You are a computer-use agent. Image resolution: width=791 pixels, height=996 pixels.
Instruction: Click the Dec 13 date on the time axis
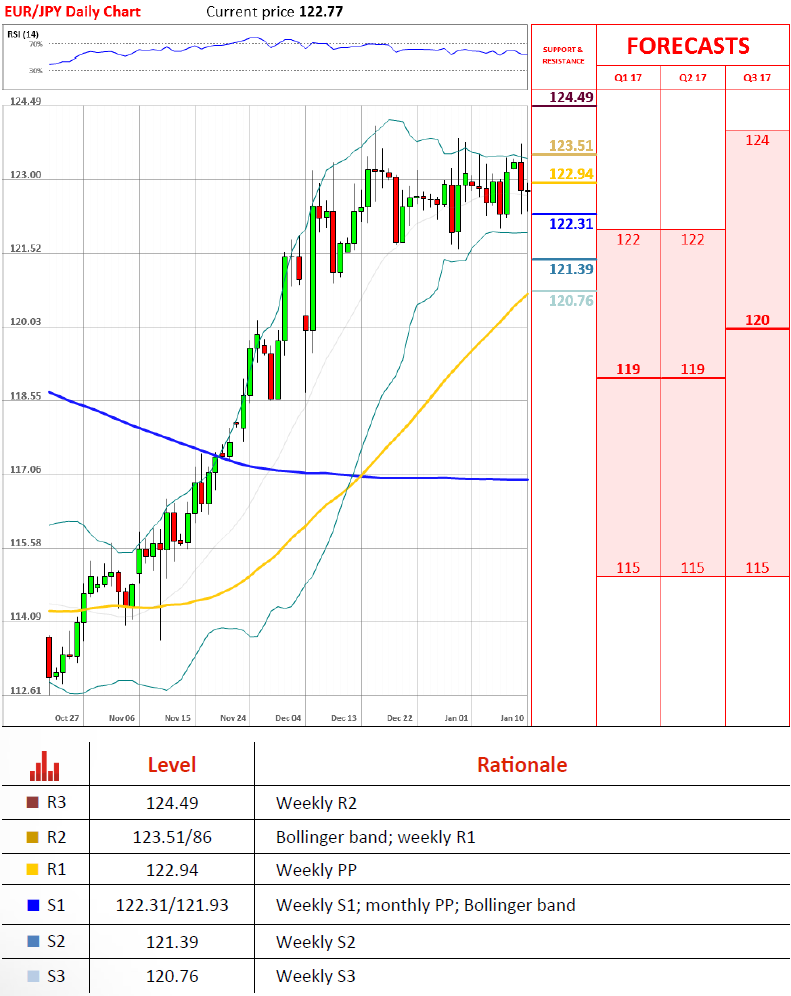point(344,718)
